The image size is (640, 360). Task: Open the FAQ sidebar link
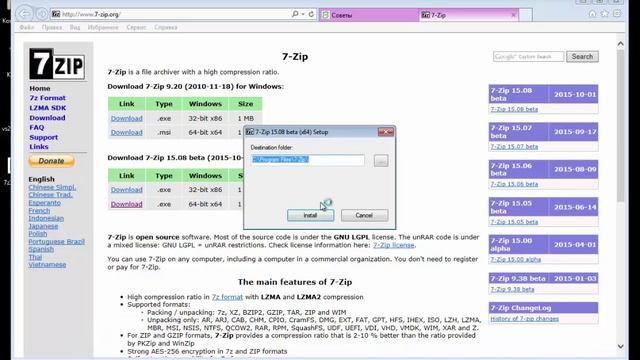click(37, 127)
